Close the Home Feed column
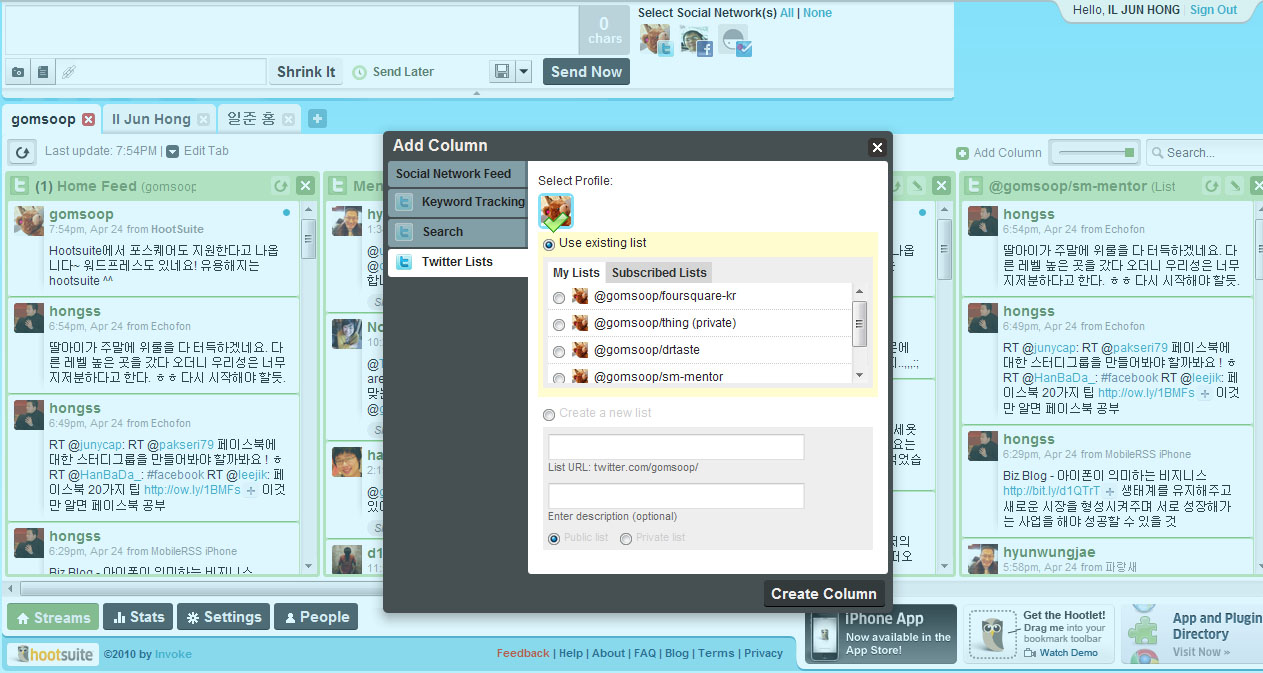1263x673 pixels. click(x=305, y=186)
